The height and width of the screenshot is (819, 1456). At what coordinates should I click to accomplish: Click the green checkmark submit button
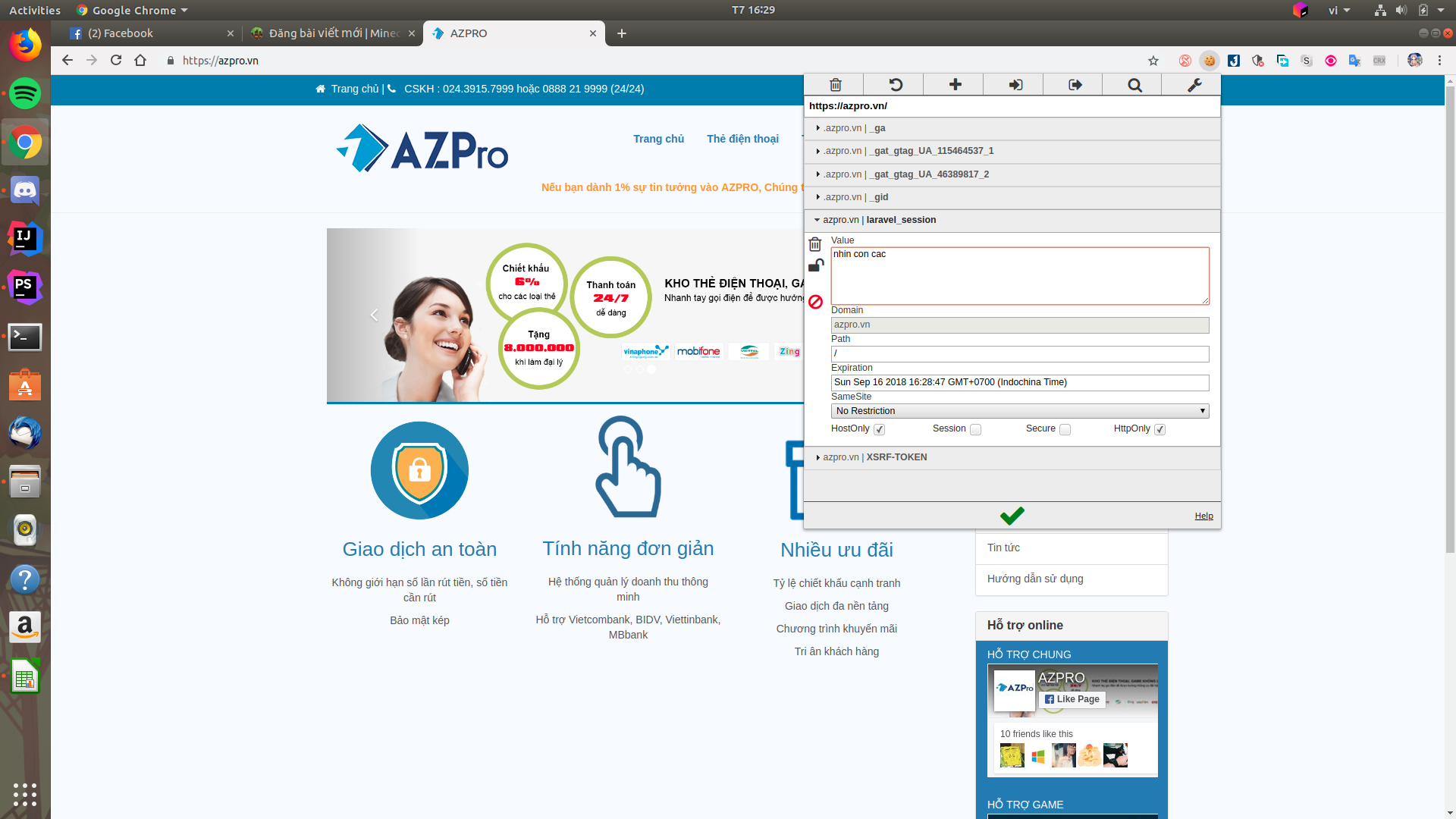pyautogui.click(x=1012, y=516)
